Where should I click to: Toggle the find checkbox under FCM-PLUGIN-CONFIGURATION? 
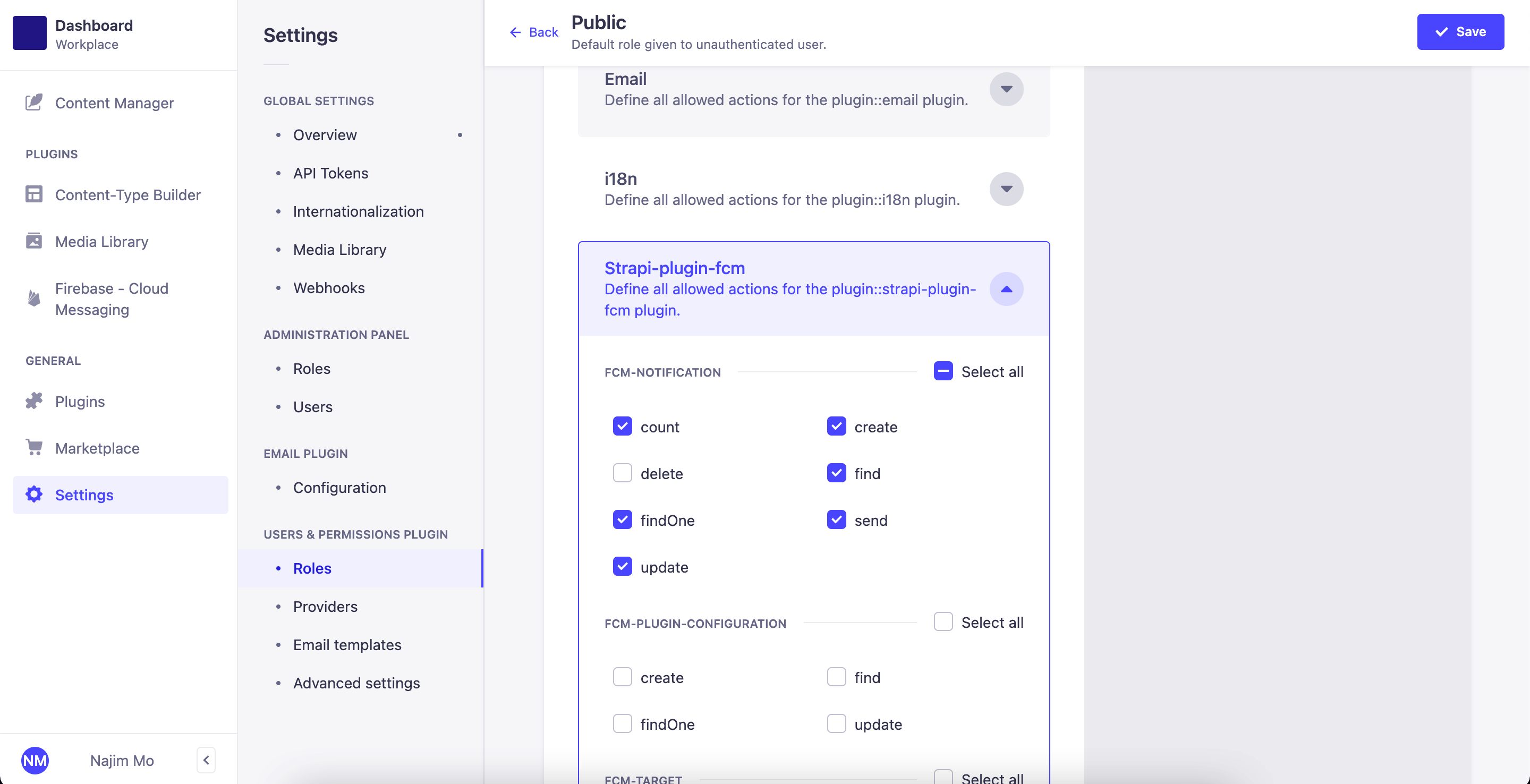pyautogui.click(x=837, y=676)
